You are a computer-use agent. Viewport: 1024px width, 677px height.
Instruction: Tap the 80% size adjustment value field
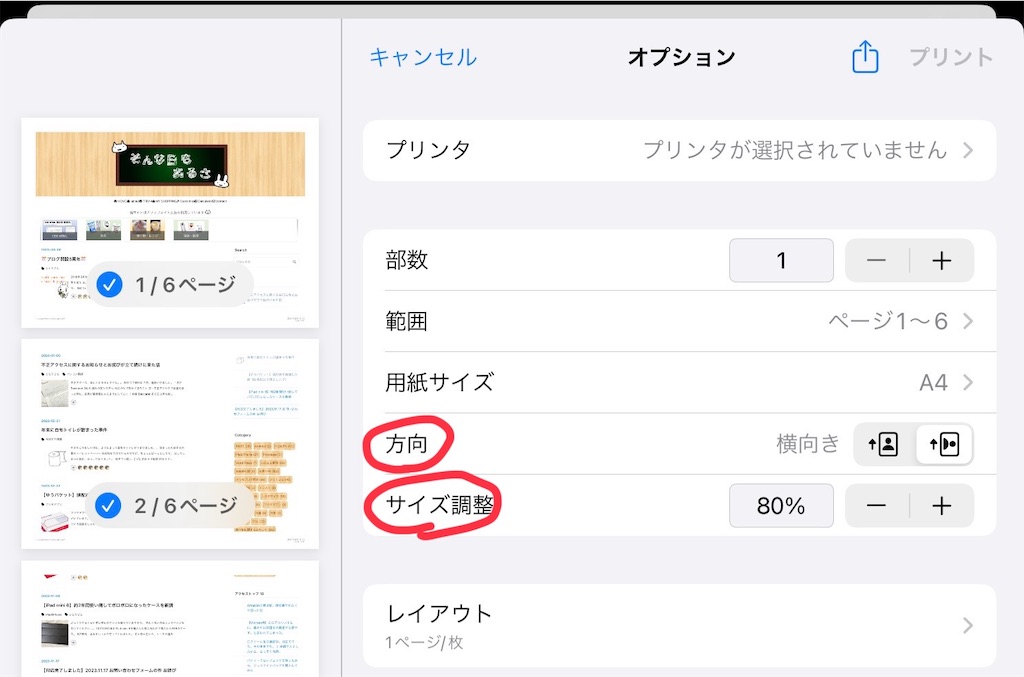click(781, 505)
